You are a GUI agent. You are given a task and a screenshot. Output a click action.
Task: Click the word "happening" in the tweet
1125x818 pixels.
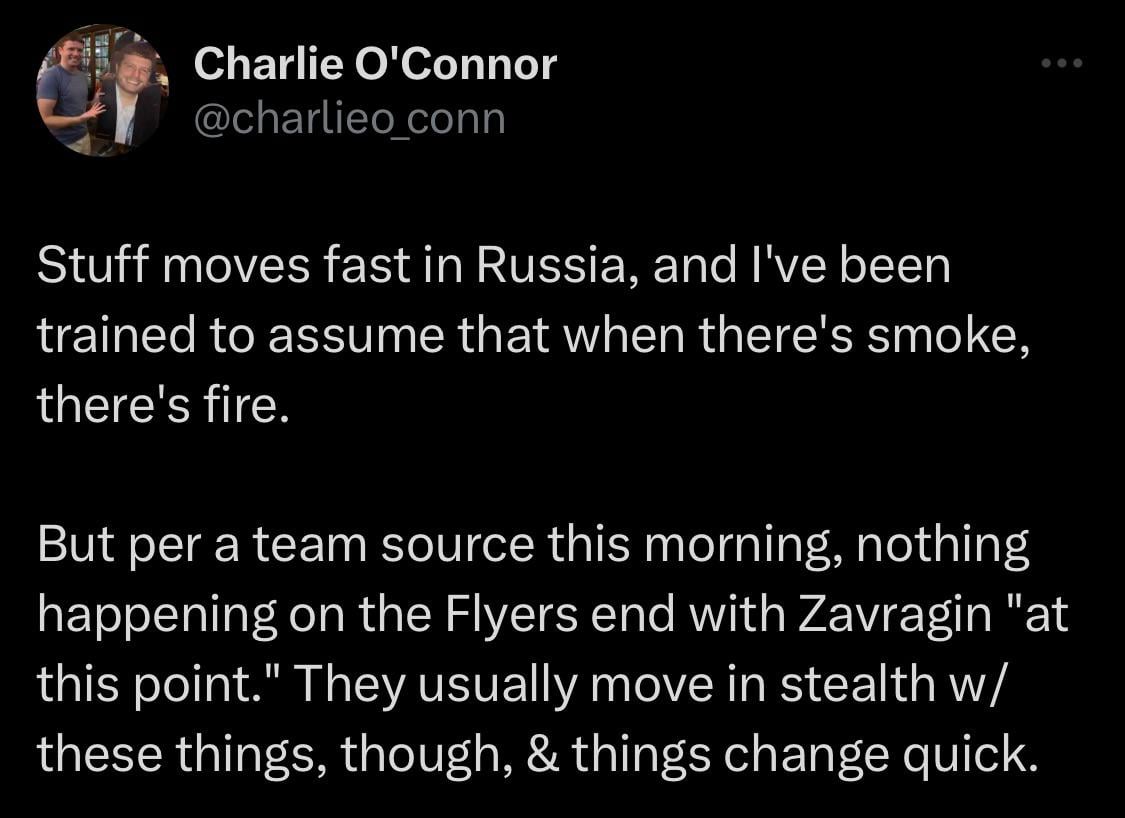coord(155,615)
